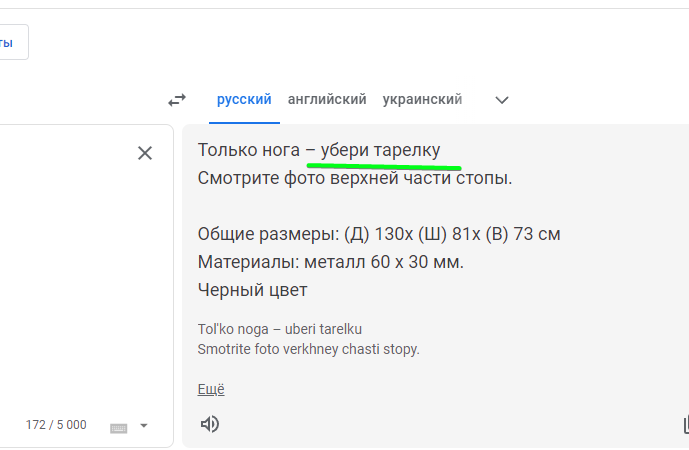The height and width of the screenshot is (450, 689).
Task: Click the partially visible "ты" button
Action: (x=12, y=42)
